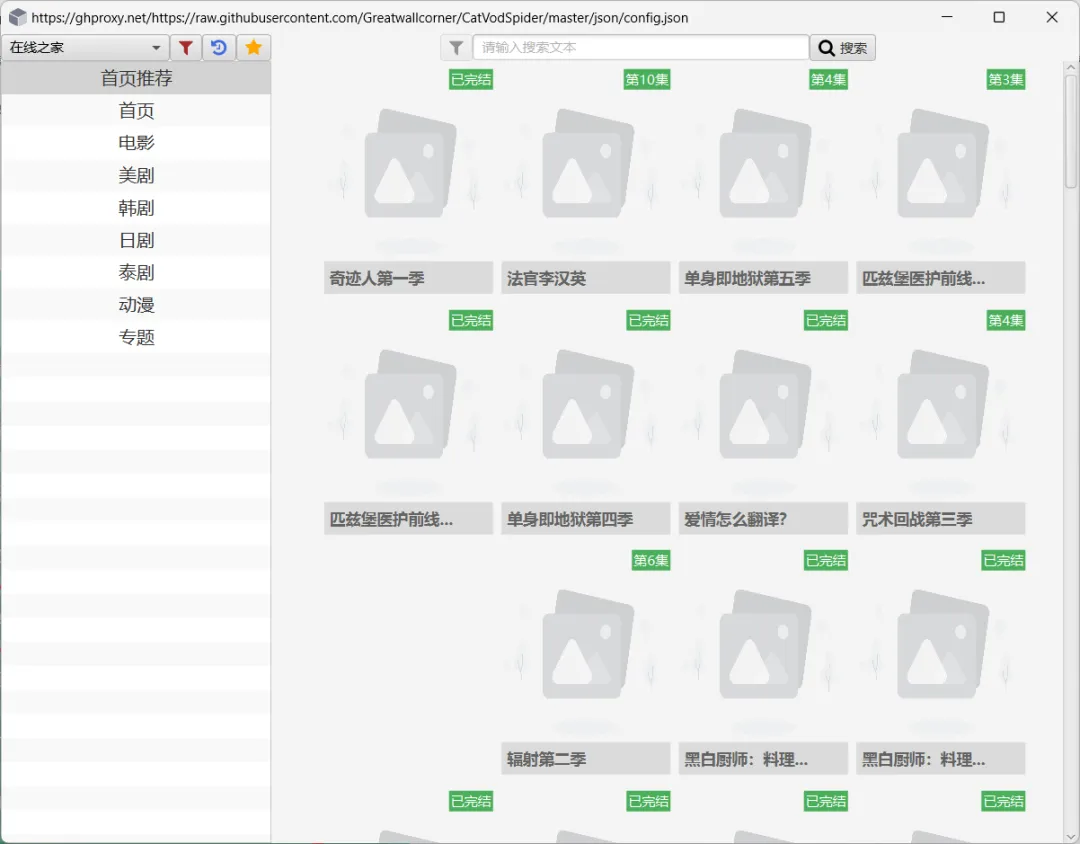The height and width of the screenshot is (844, 1080).
Task: Open the blue history clock icon
Action: [x=219, y=48]
